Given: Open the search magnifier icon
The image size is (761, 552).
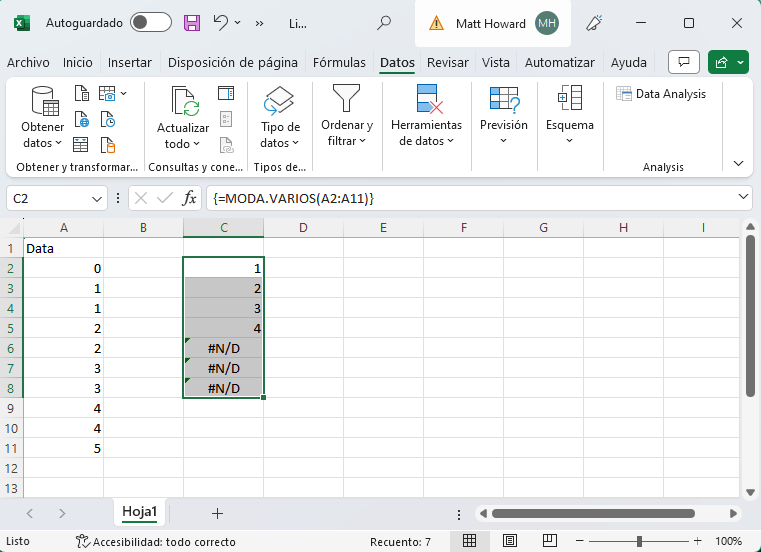Looking at the screenshot, I should tap(383, 23).
